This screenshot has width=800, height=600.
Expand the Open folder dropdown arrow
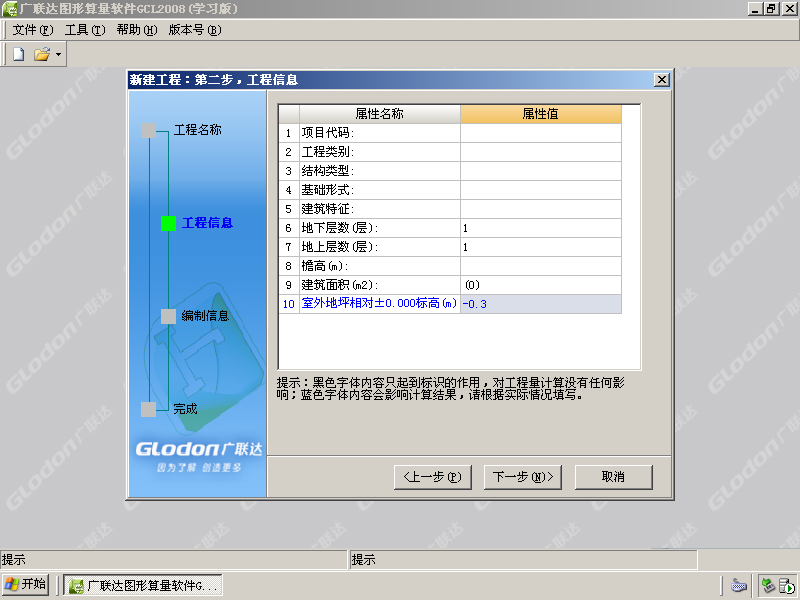(x=59, y=54)
